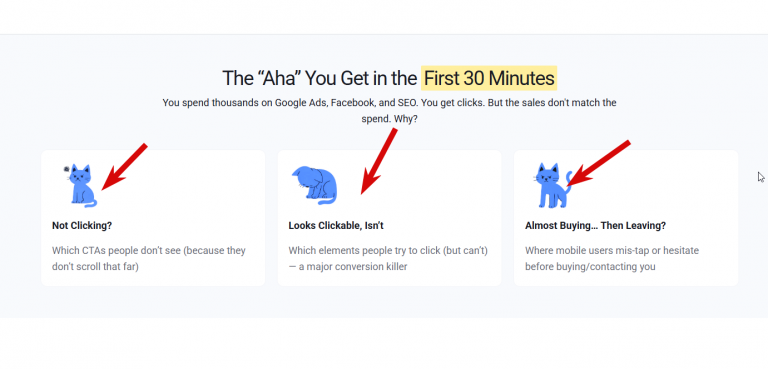The width and height of the screenshot is (768, 369).
Task: Select the "Looks Clickable, Isn't" heading
Action: pos(336,226)
